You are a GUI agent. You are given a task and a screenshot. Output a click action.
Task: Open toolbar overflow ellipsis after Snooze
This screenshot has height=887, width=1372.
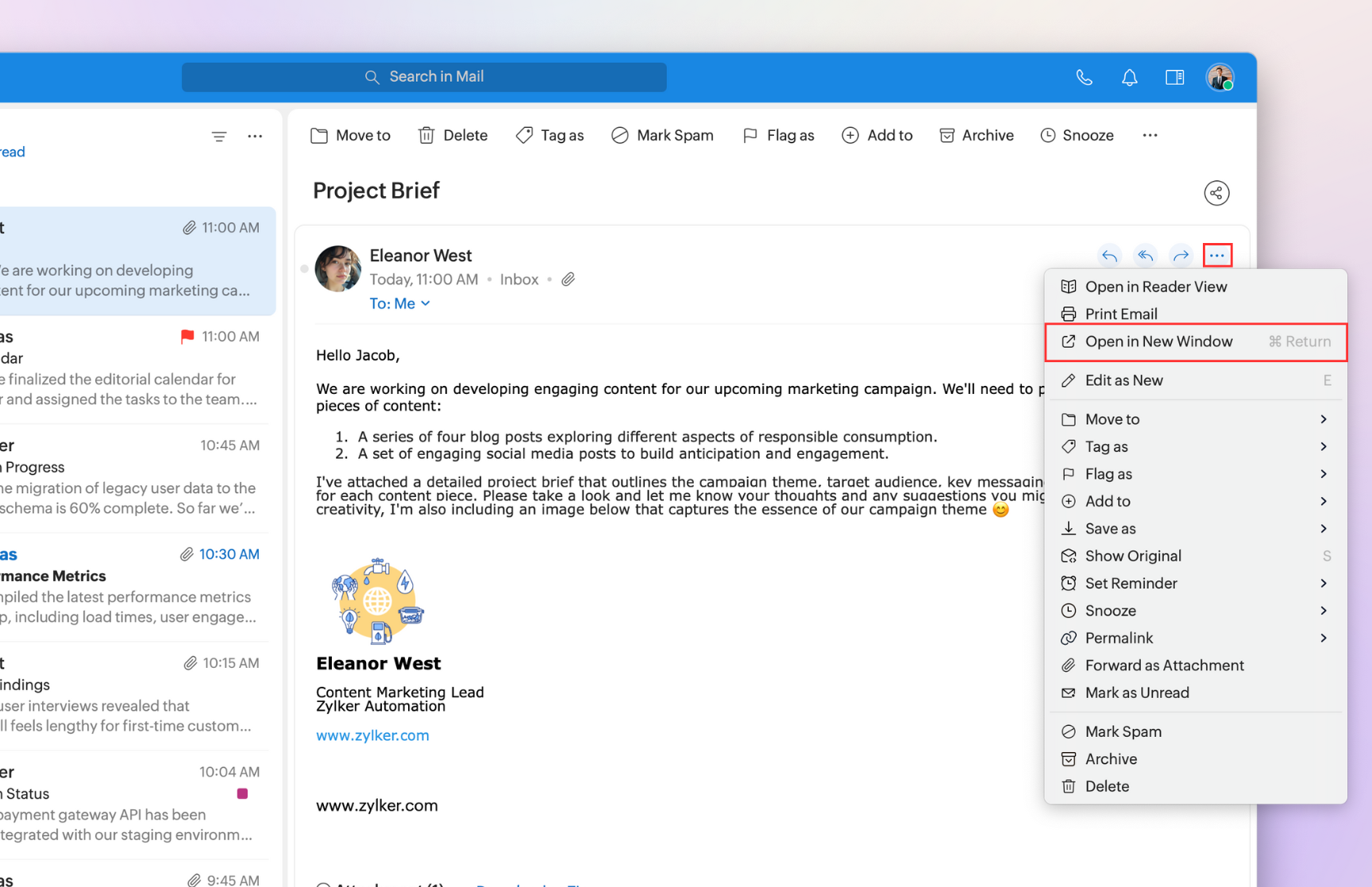pos(1150,136)
